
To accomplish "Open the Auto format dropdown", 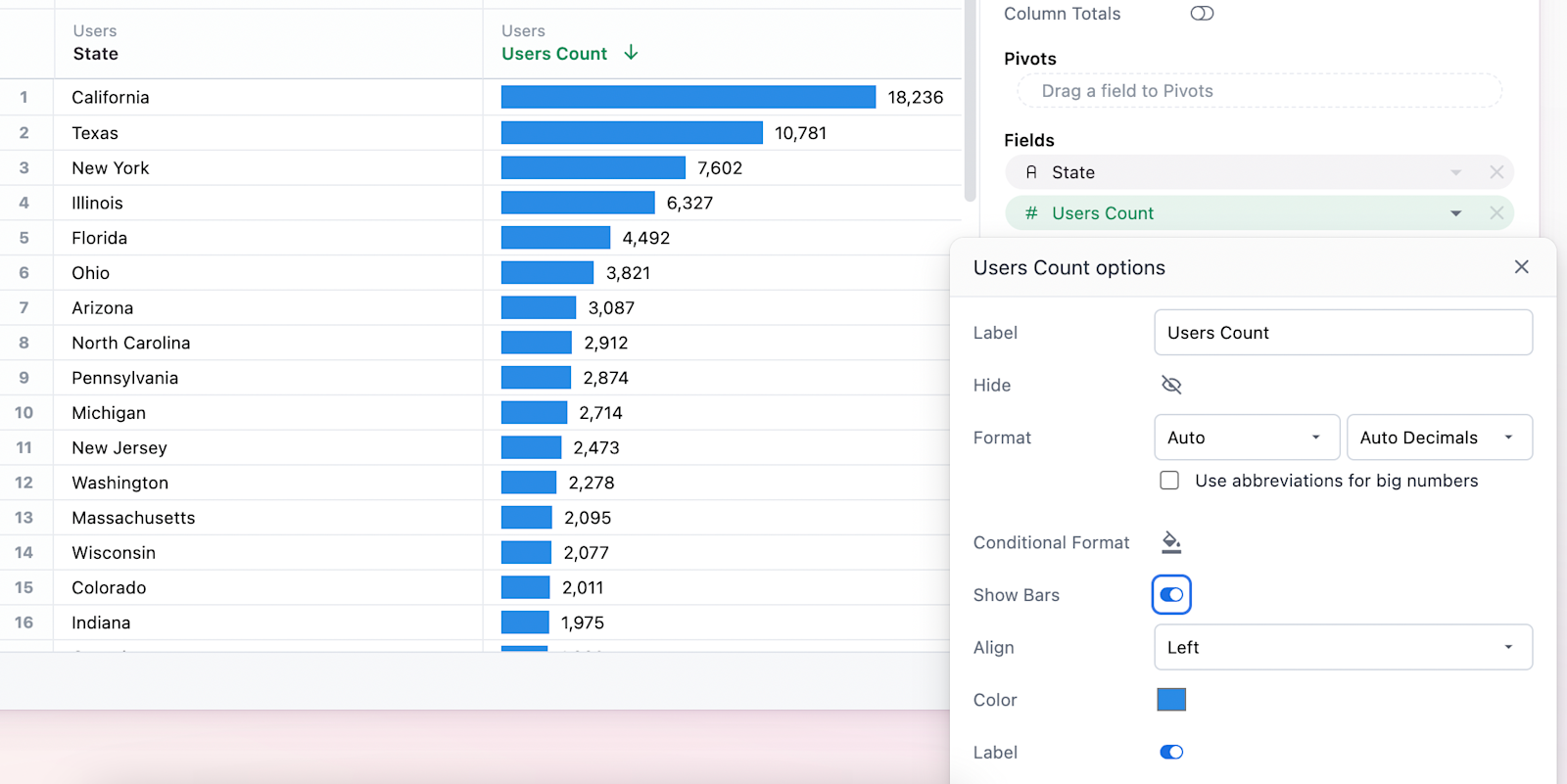I will [1246, 438].
